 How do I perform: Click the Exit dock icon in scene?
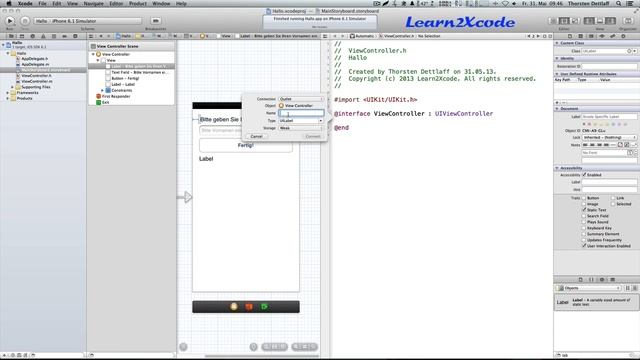264,307
